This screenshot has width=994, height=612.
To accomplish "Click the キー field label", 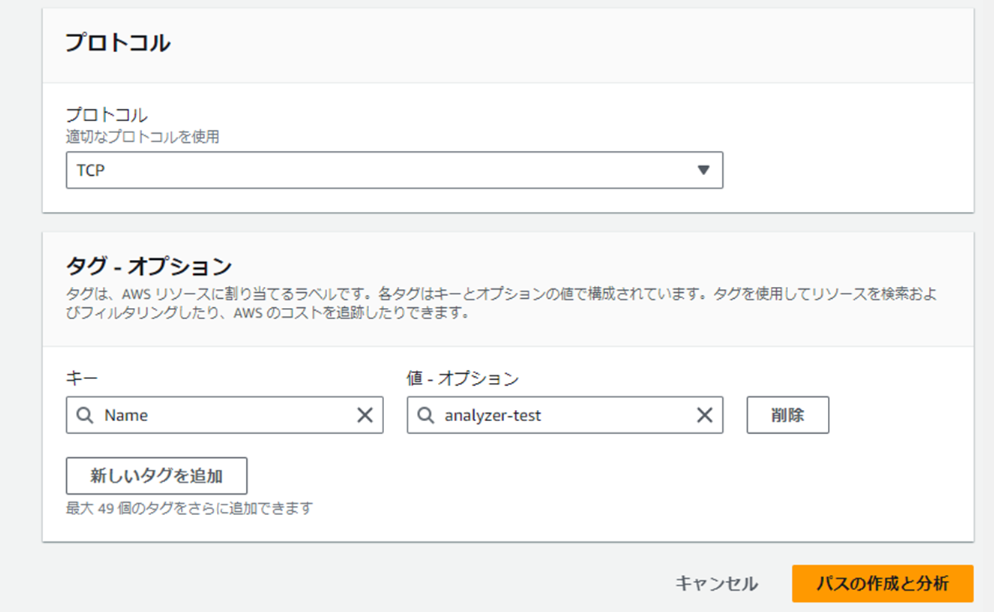I will pyautogui.click(x=82, y=379).
